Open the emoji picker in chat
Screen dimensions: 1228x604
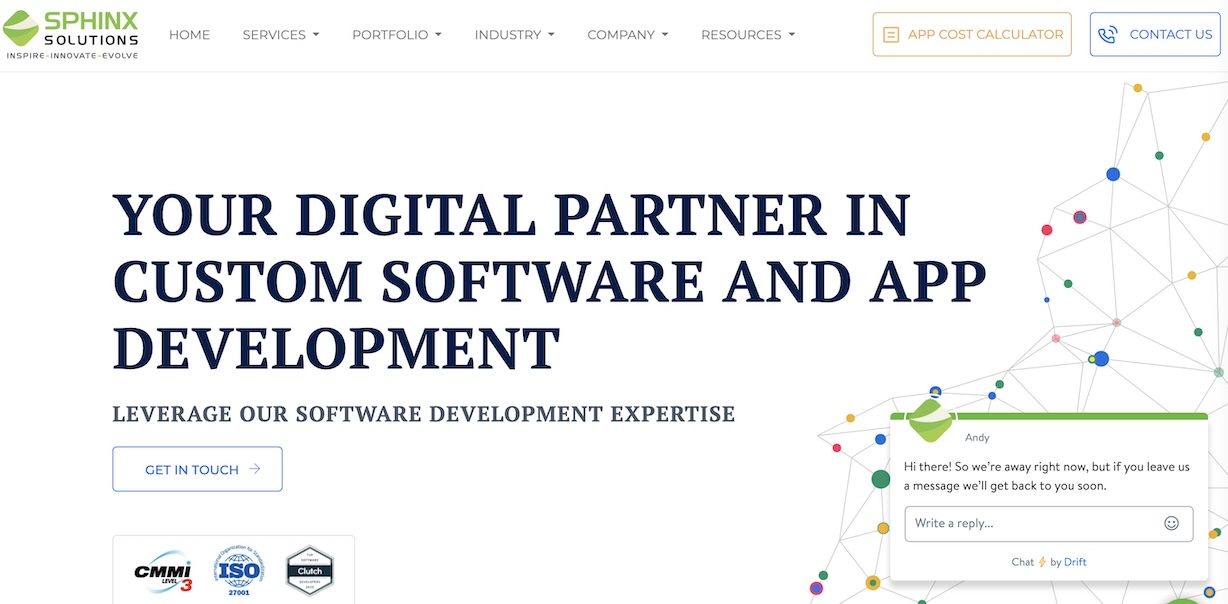coord(1171,523)
